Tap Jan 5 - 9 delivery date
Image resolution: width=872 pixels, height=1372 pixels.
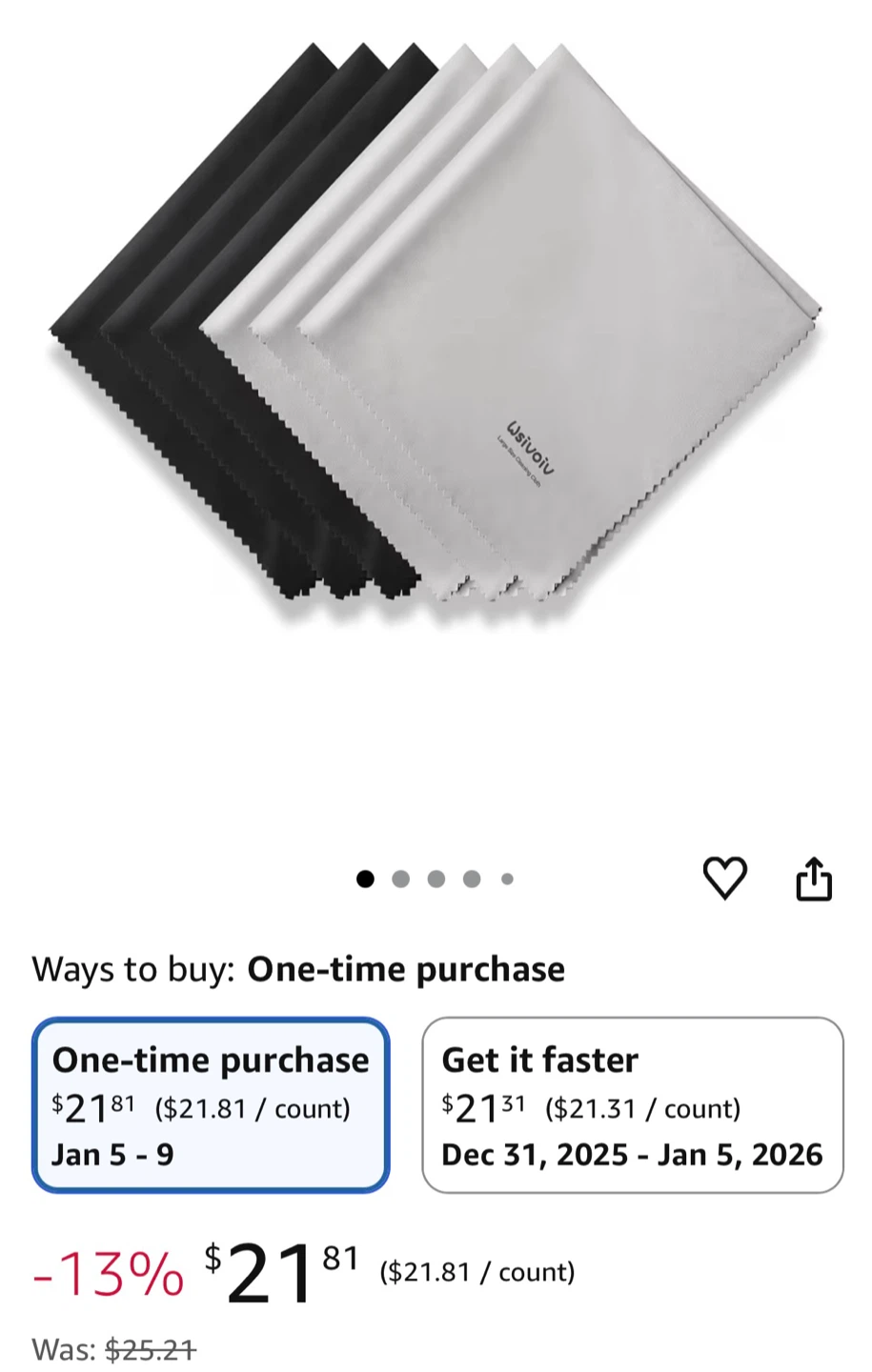point(112,1155)
